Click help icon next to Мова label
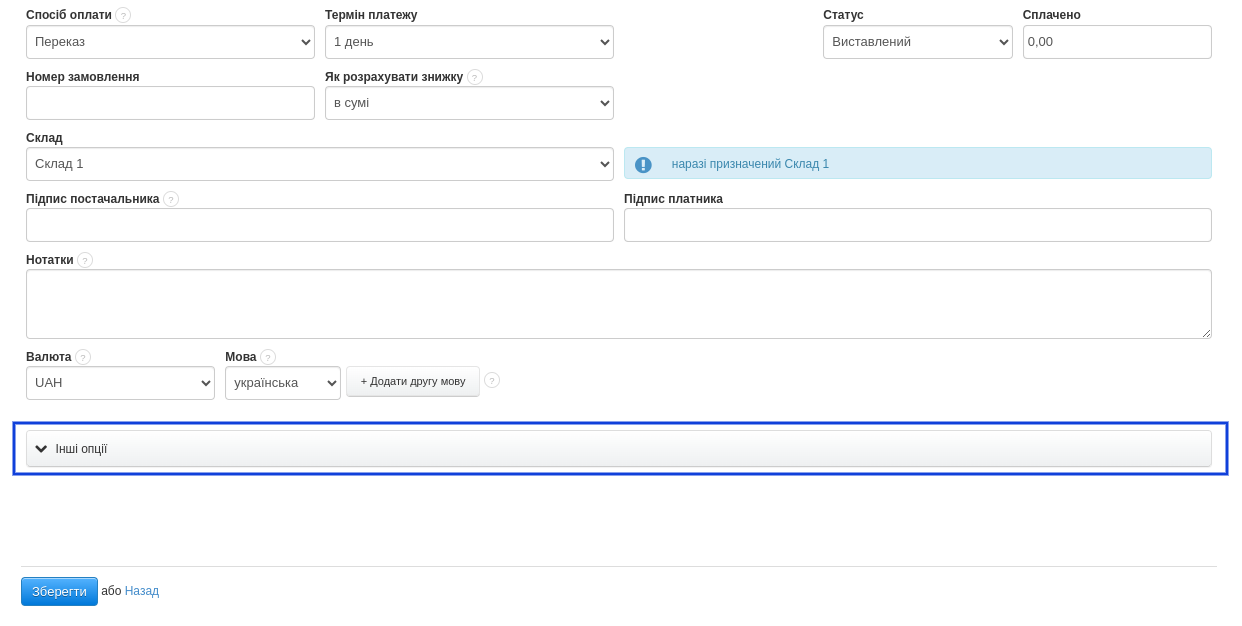 pos(268,357)
